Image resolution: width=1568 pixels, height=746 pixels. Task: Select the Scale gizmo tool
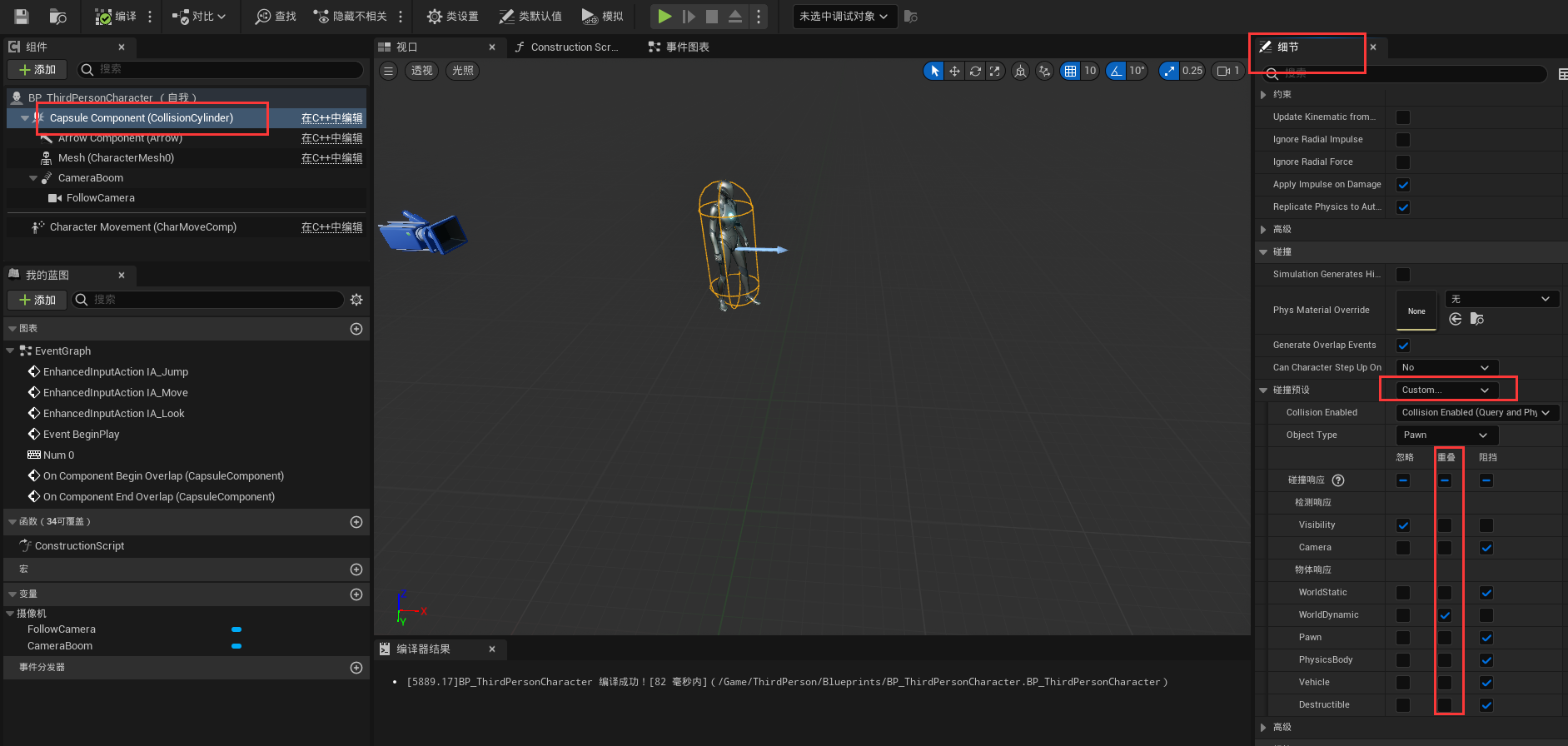click(995, 71)
